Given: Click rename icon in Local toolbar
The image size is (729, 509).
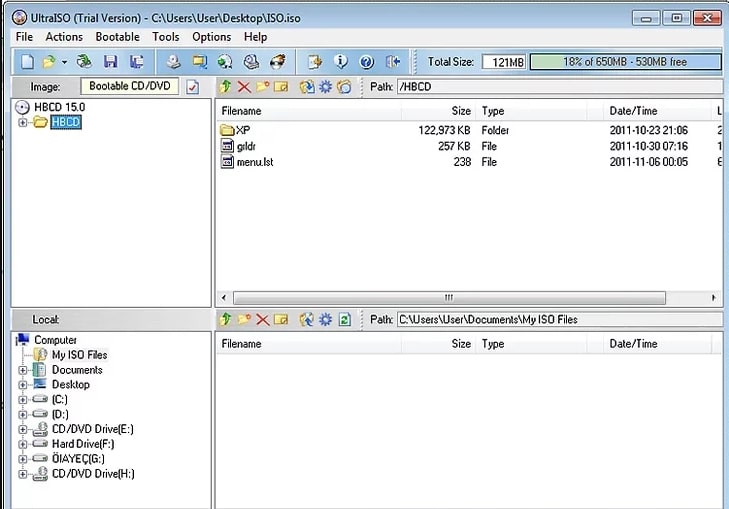Looking at the screenshot, I should coord(281,320).
